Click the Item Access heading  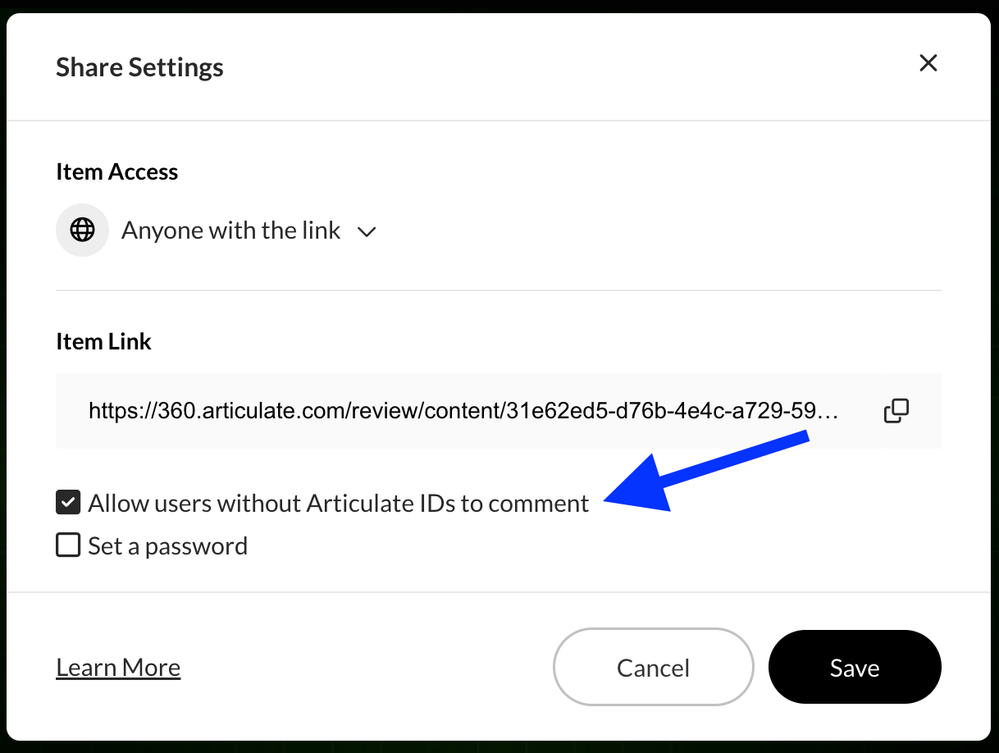point(117,172)
